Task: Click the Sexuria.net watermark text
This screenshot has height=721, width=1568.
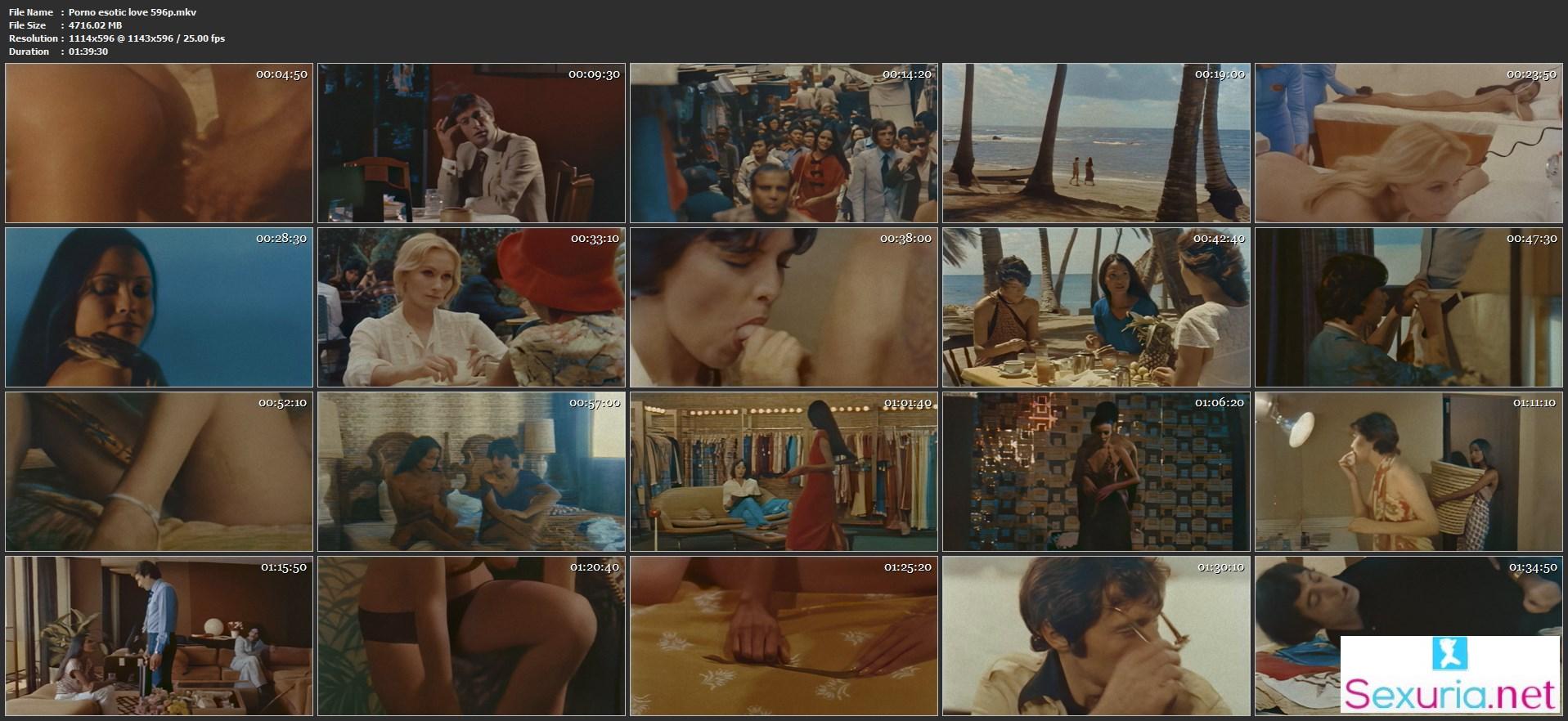Action: coord(1450,696)
